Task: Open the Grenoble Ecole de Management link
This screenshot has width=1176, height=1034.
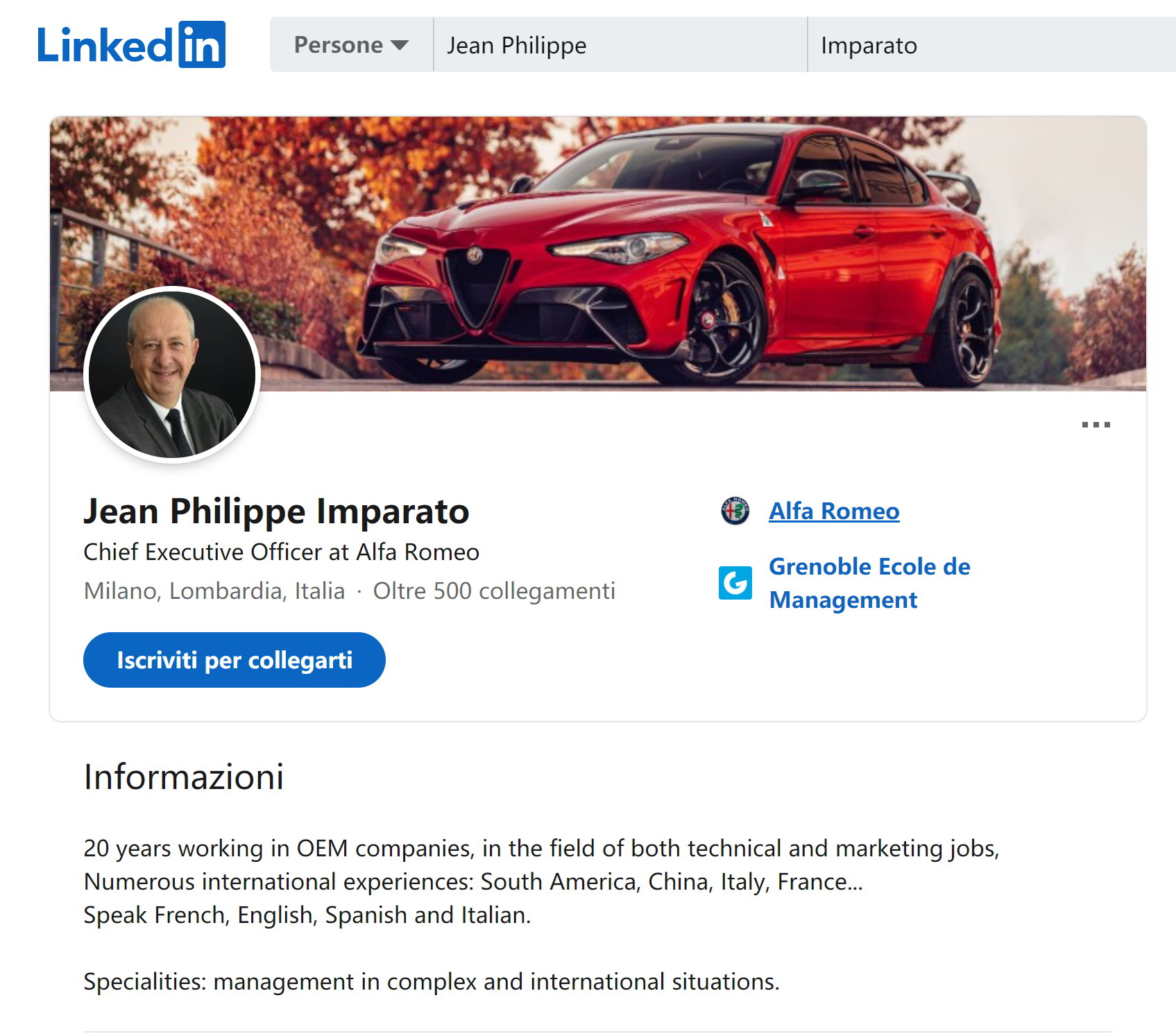Action: point(869,583)
